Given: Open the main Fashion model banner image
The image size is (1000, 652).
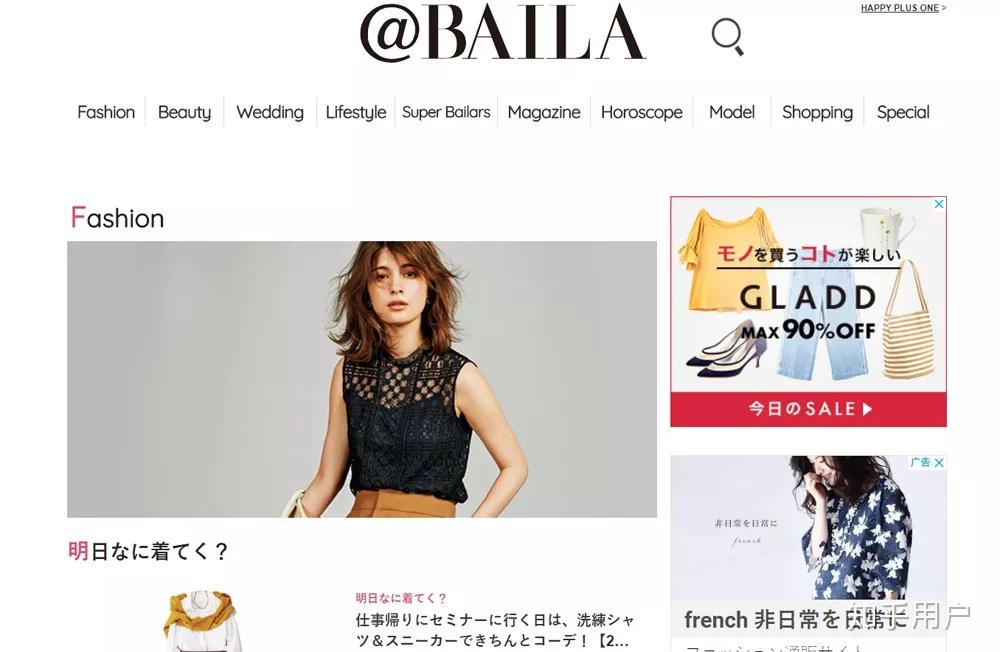Looking at the screenshot, I should 362,379.
